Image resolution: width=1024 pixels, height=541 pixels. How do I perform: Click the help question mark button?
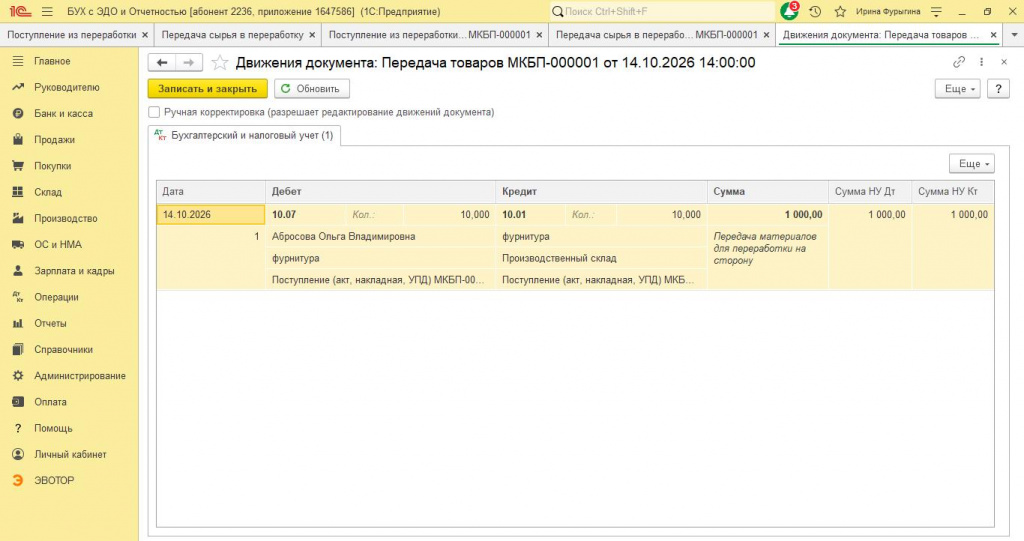(998, 89)
